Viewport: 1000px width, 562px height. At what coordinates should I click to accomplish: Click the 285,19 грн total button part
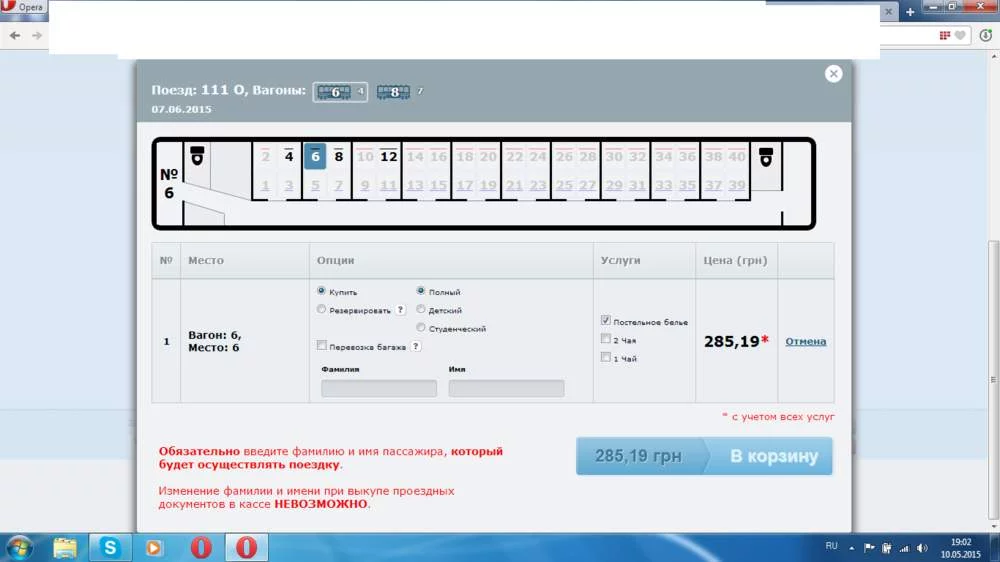click(638, 456)
